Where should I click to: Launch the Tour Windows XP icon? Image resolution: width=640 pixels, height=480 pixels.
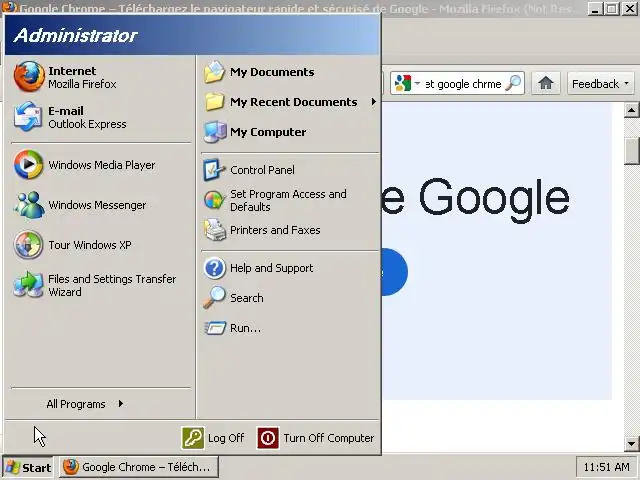tap(28, 245)
